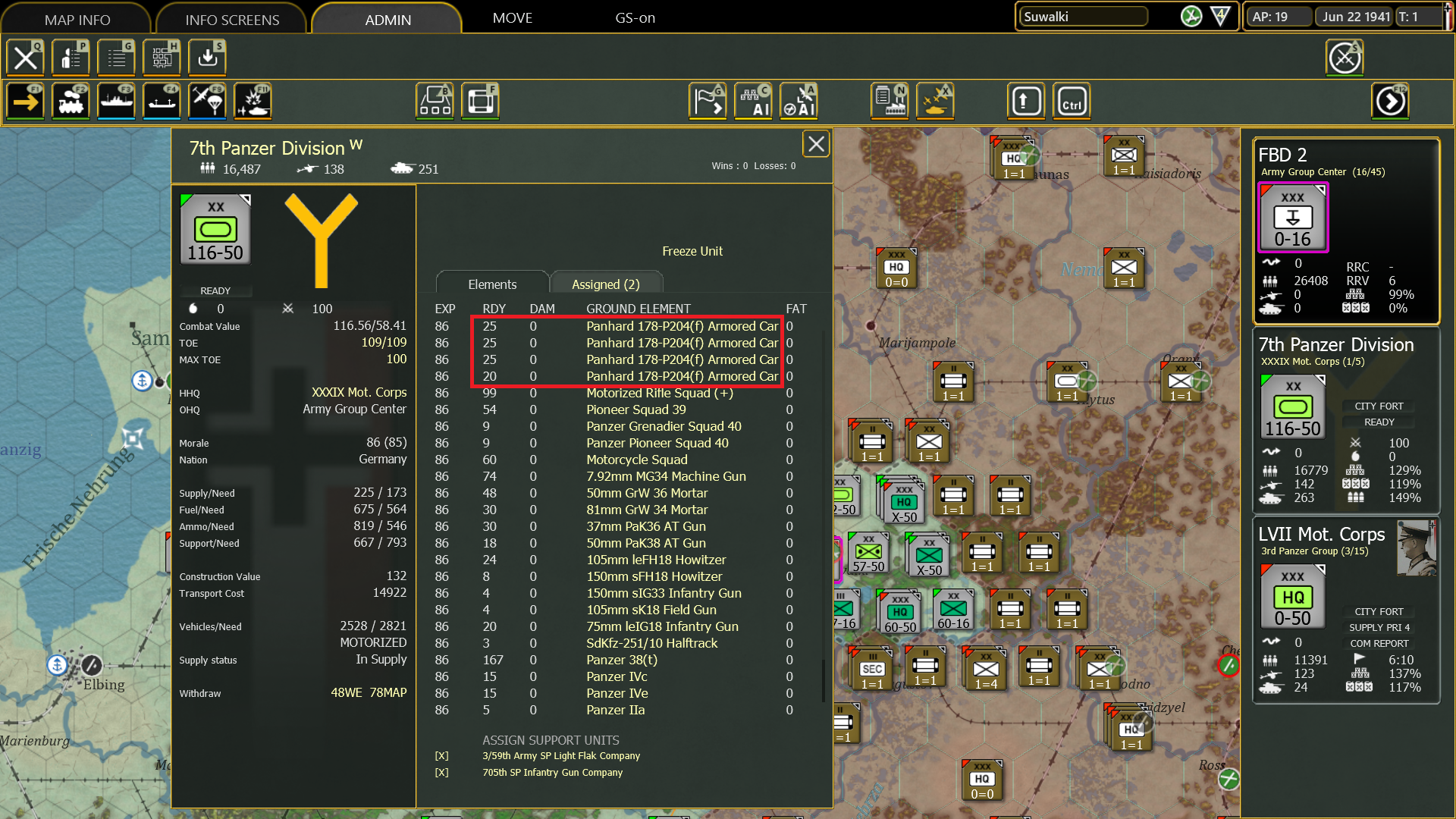This screenshot has height=819, width=1456.
Task: Enter rail transport mode via the train icon
Action: 71,101
